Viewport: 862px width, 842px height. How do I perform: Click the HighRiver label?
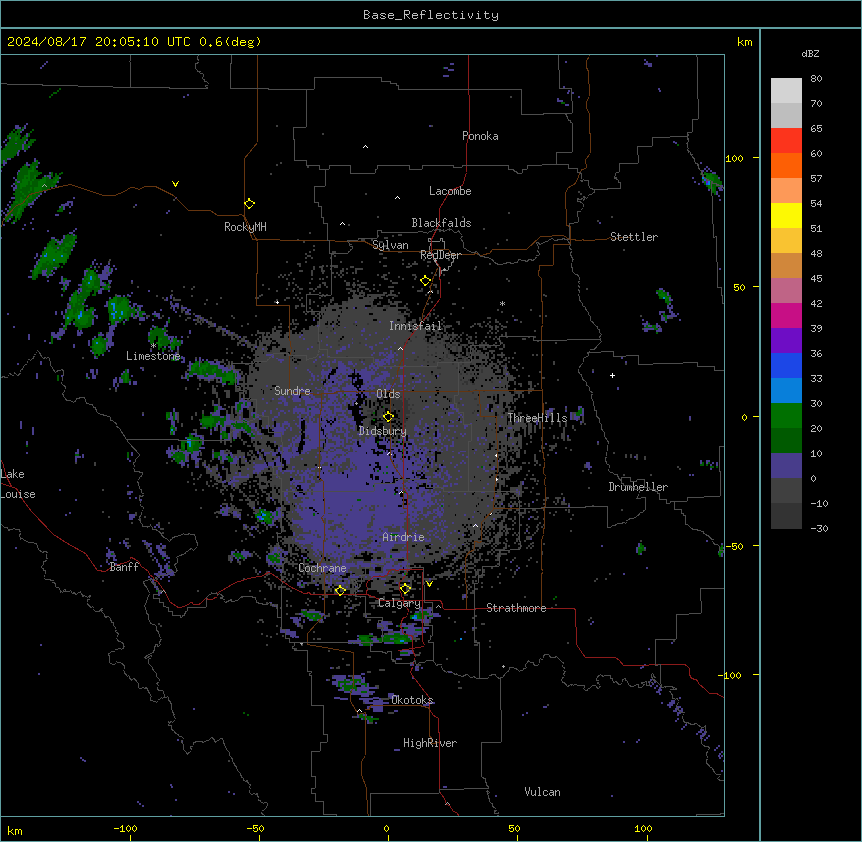430,743
